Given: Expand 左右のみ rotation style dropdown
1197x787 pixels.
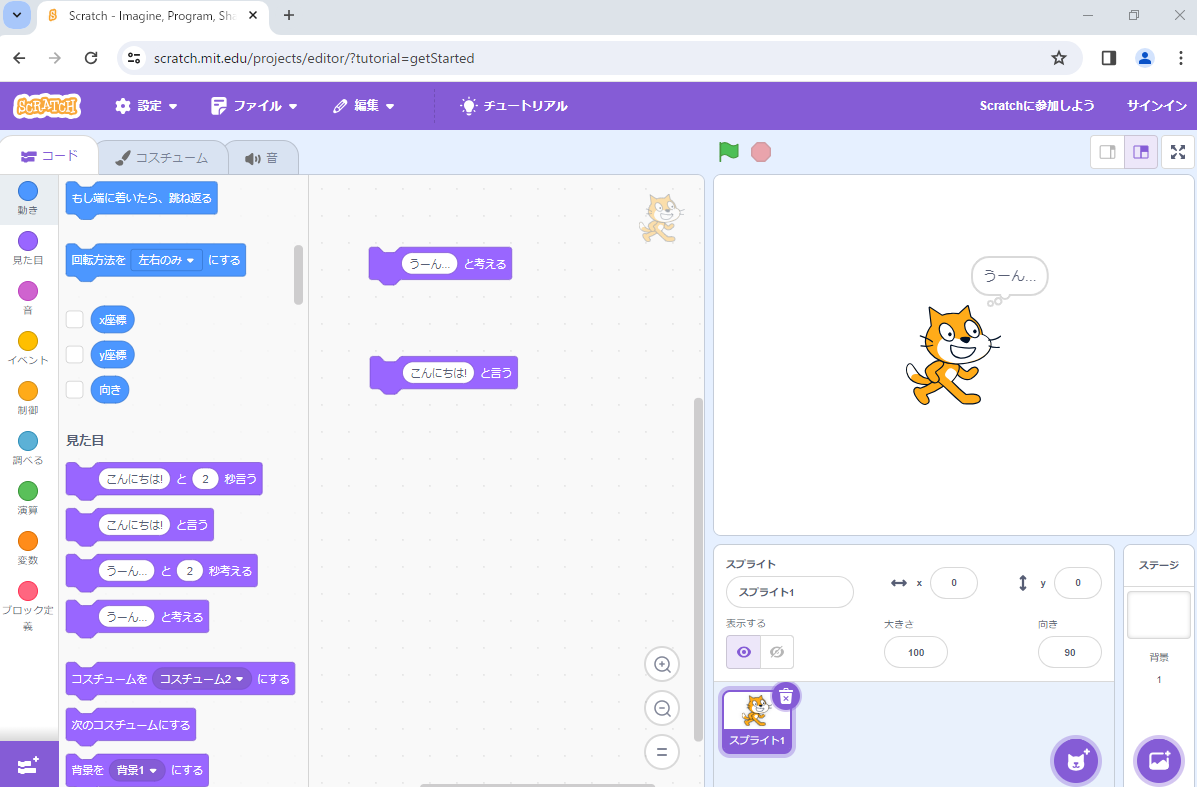Looking at the screenshot, I should click(x=166, y=260).
